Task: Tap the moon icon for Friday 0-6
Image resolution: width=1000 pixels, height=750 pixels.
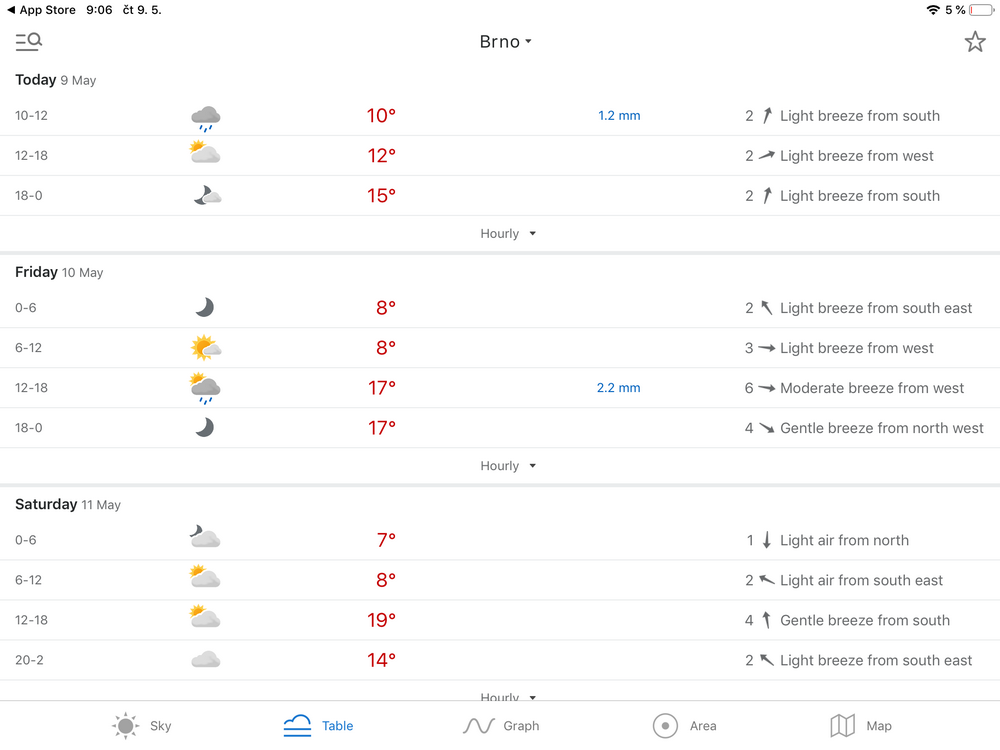Action: [205, 308]
